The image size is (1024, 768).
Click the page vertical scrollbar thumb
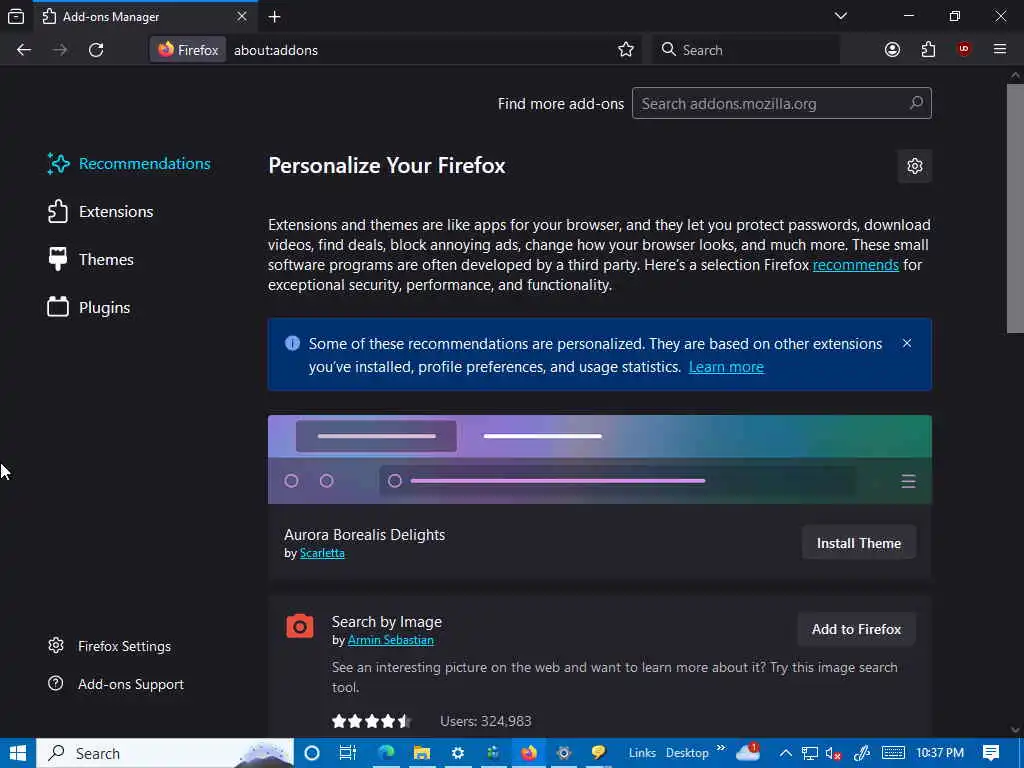pos(1015,208)
